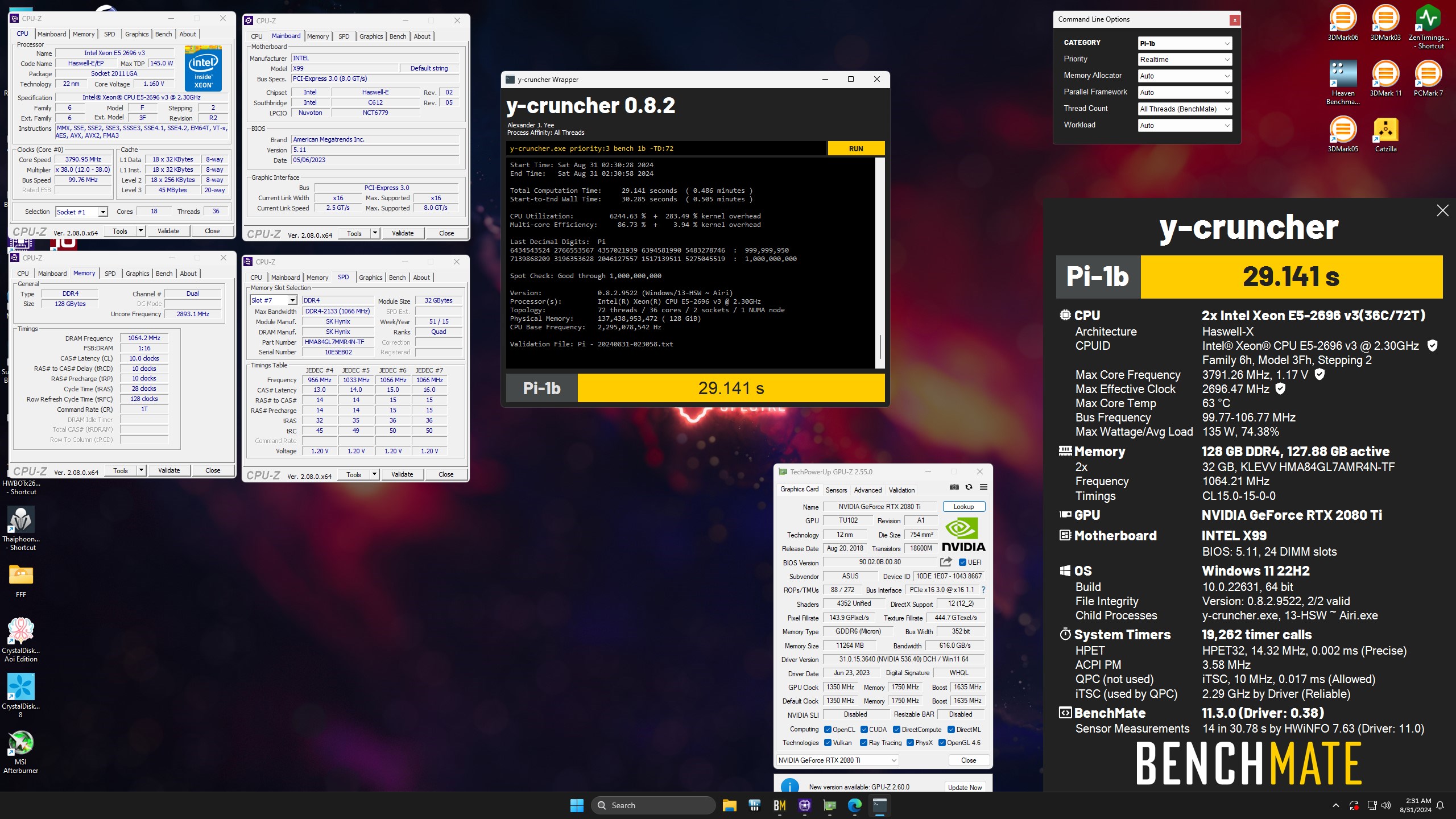Toggle the Ray Tracing checkbox in GPU-Z
Image resolution: width=1456 pixels, height=819 pixels.
(x=863, y=743)
